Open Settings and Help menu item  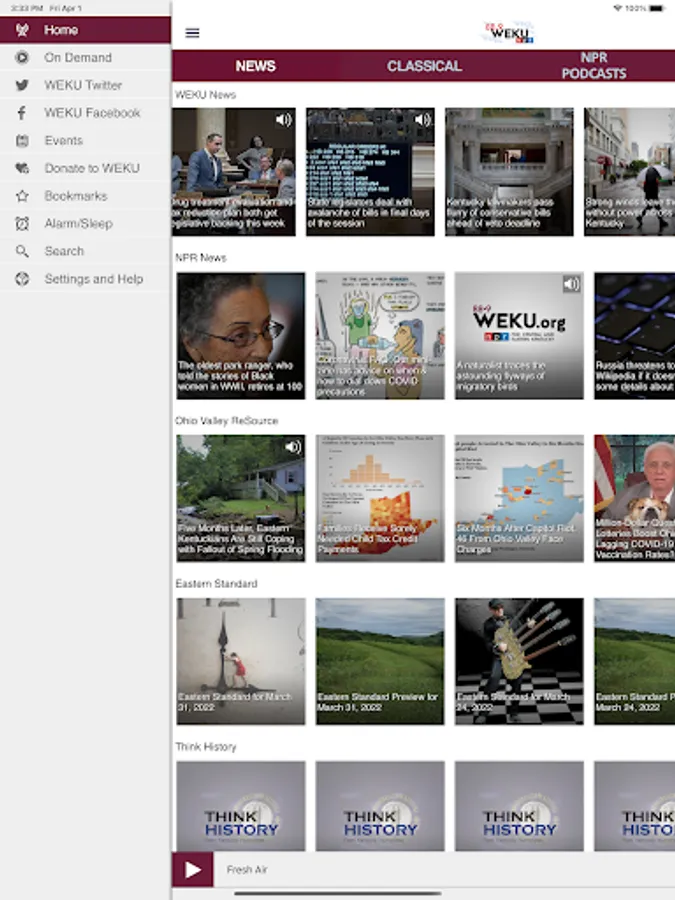coord(85,279)
